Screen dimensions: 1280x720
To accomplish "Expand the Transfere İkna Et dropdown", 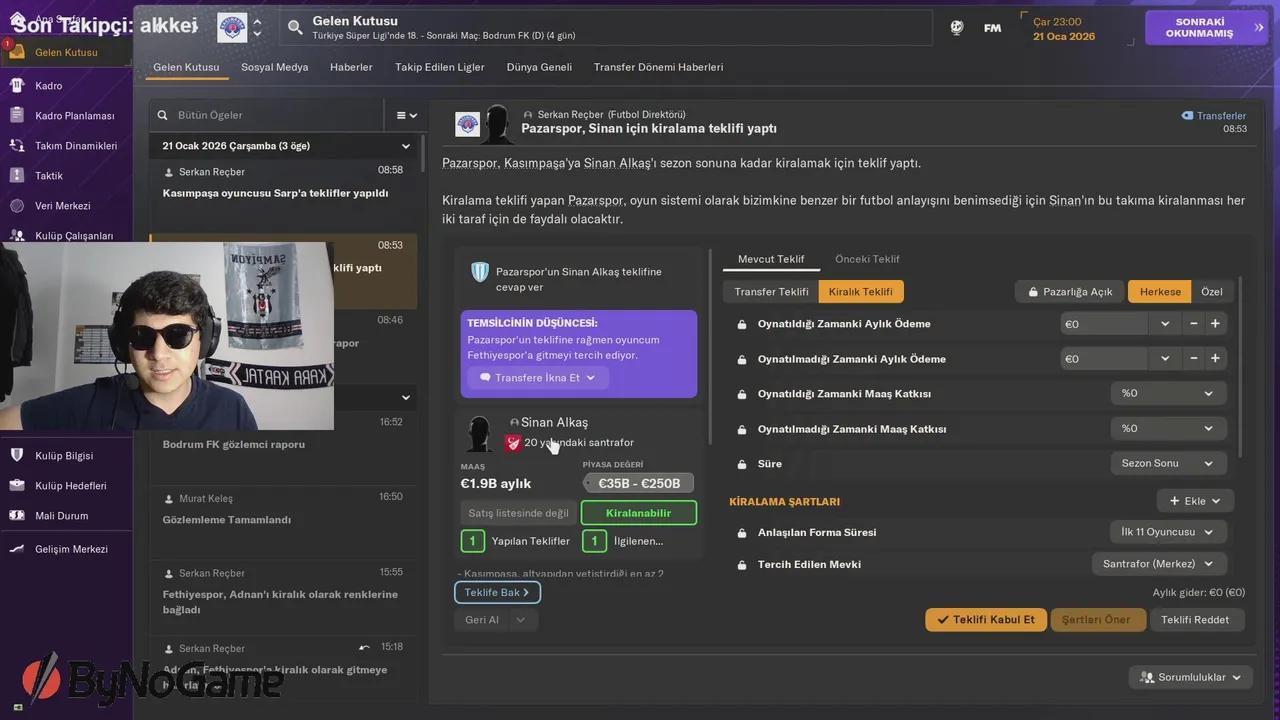I will coord(538,378).
